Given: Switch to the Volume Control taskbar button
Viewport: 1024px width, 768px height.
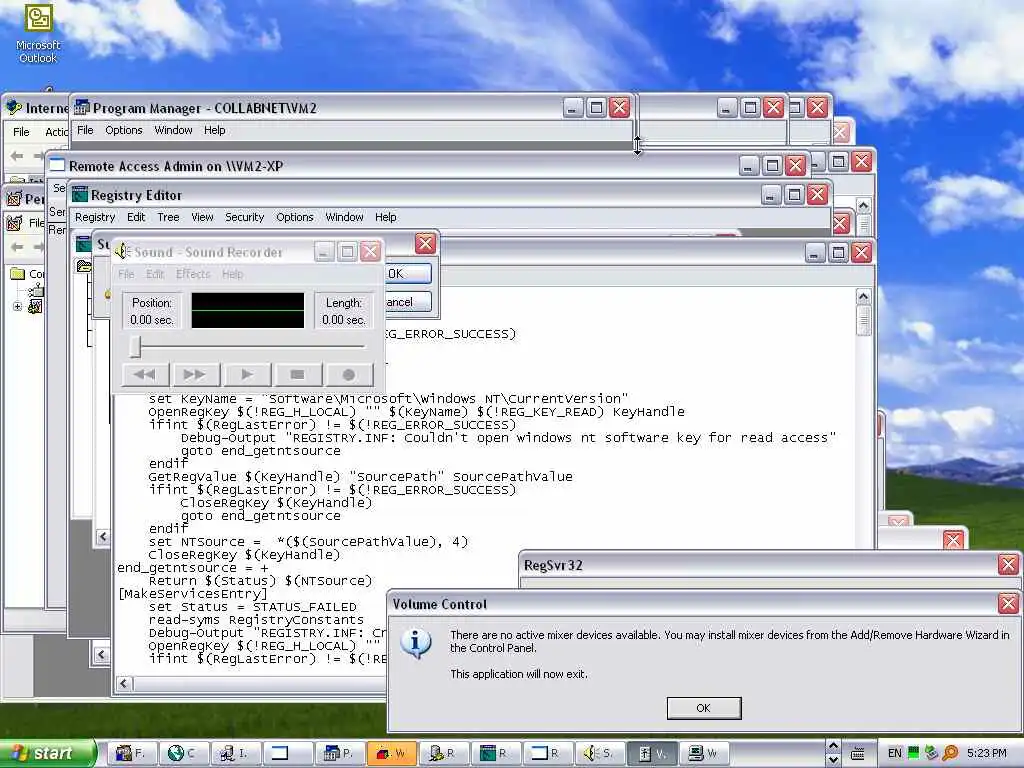Looking at the screenshot, I should click(x=652, y=753).
